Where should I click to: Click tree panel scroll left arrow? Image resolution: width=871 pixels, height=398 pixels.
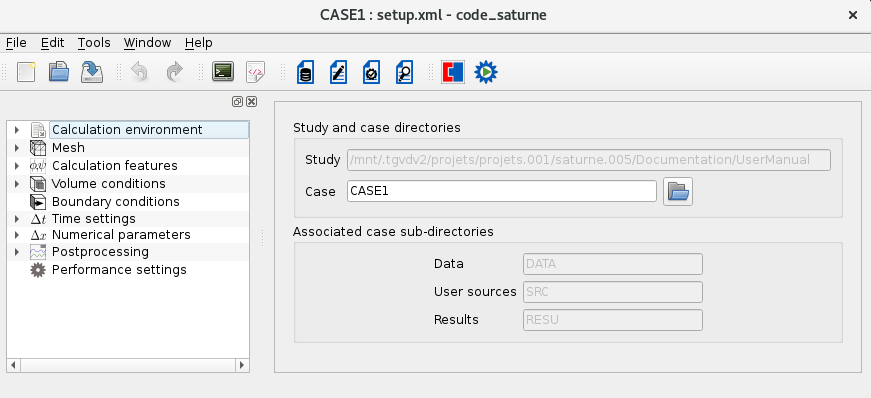pos(13,365)
